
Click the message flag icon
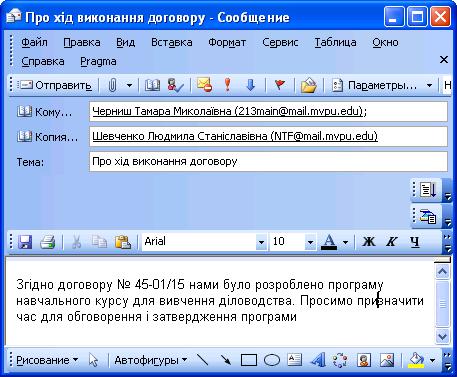[280, 85]
